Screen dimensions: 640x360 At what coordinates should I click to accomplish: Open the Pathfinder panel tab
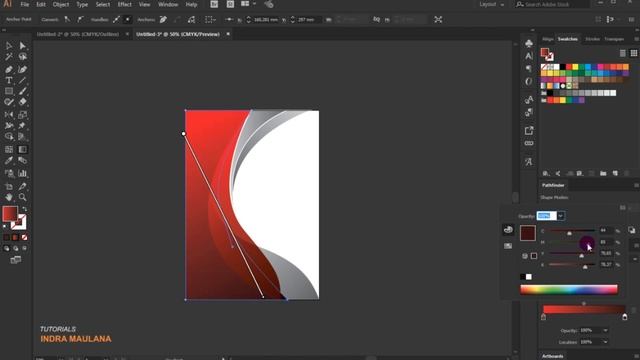click(553, 185)
